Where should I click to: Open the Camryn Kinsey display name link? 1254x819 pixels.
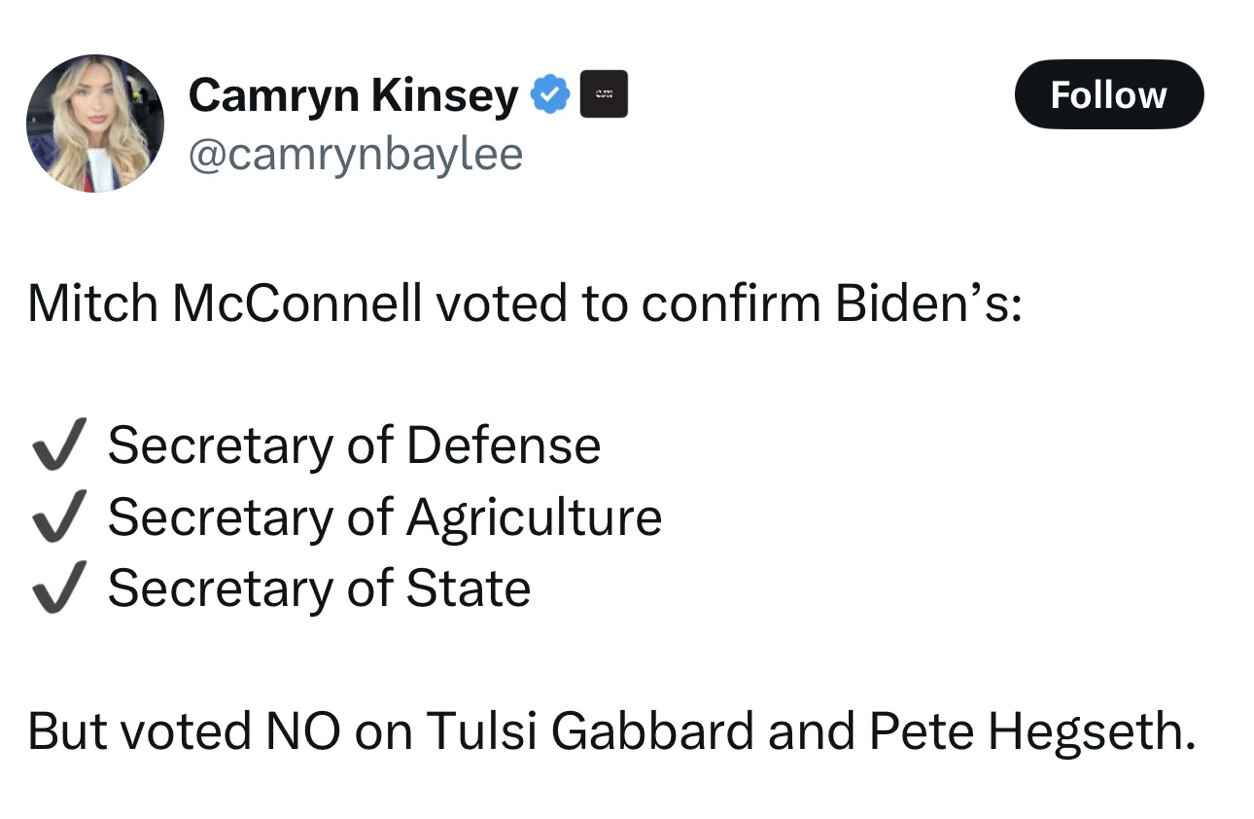point(353,96)
